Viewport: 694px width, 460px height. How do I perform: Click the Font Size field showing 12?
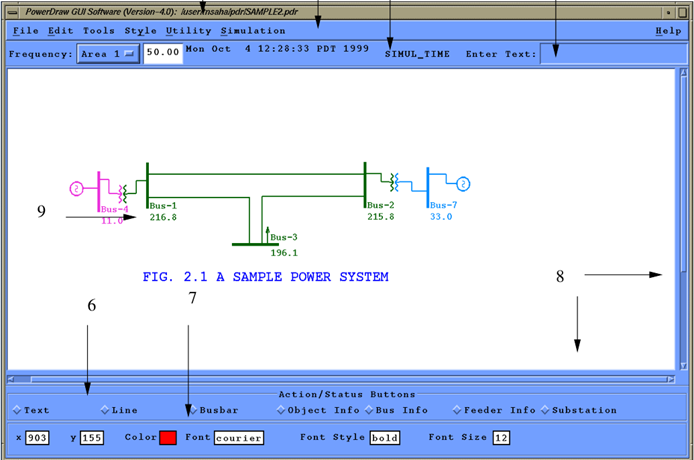tap(501, 438)
